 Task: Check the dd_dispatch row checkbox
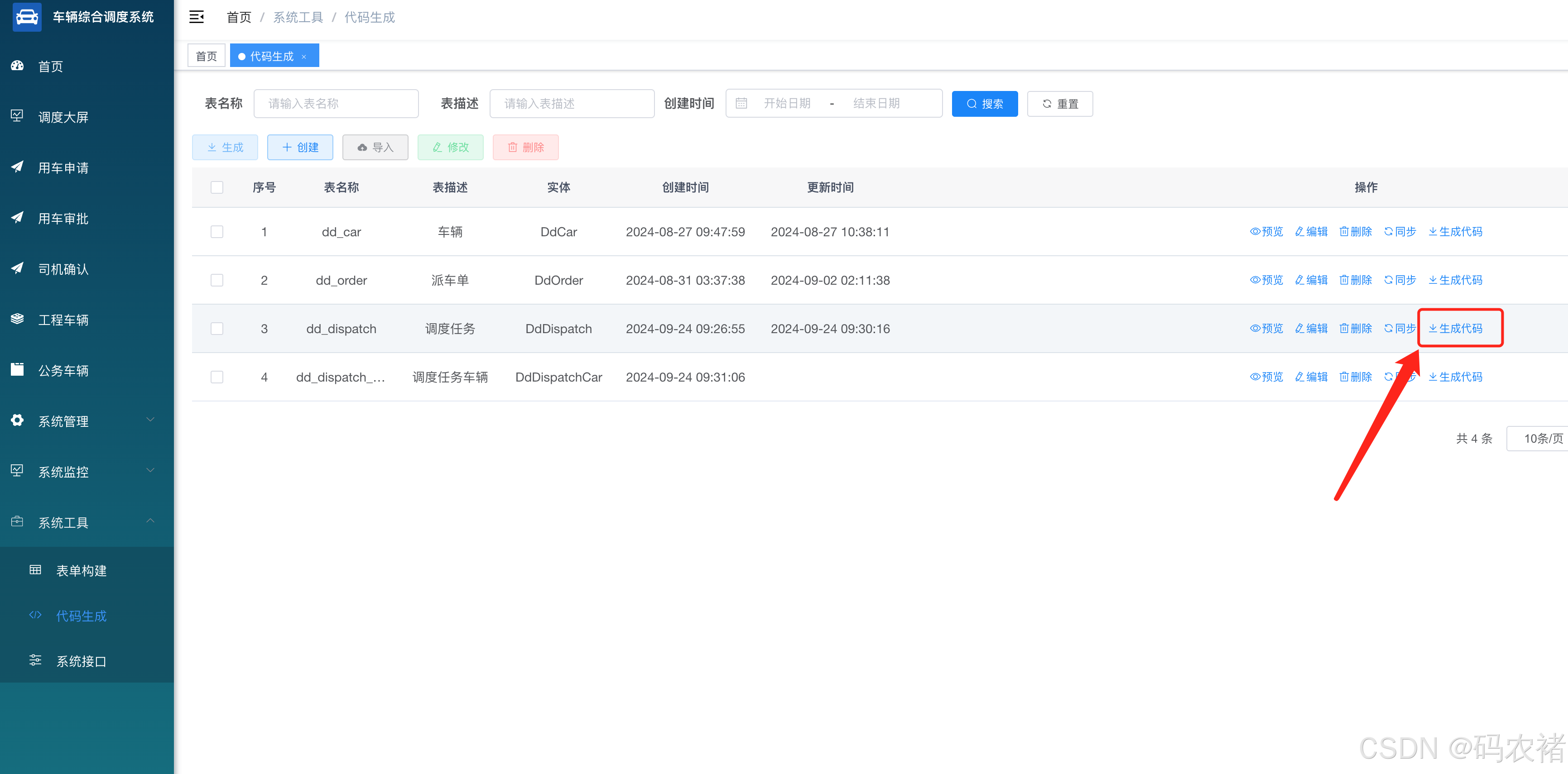click(x=216, y=329)
